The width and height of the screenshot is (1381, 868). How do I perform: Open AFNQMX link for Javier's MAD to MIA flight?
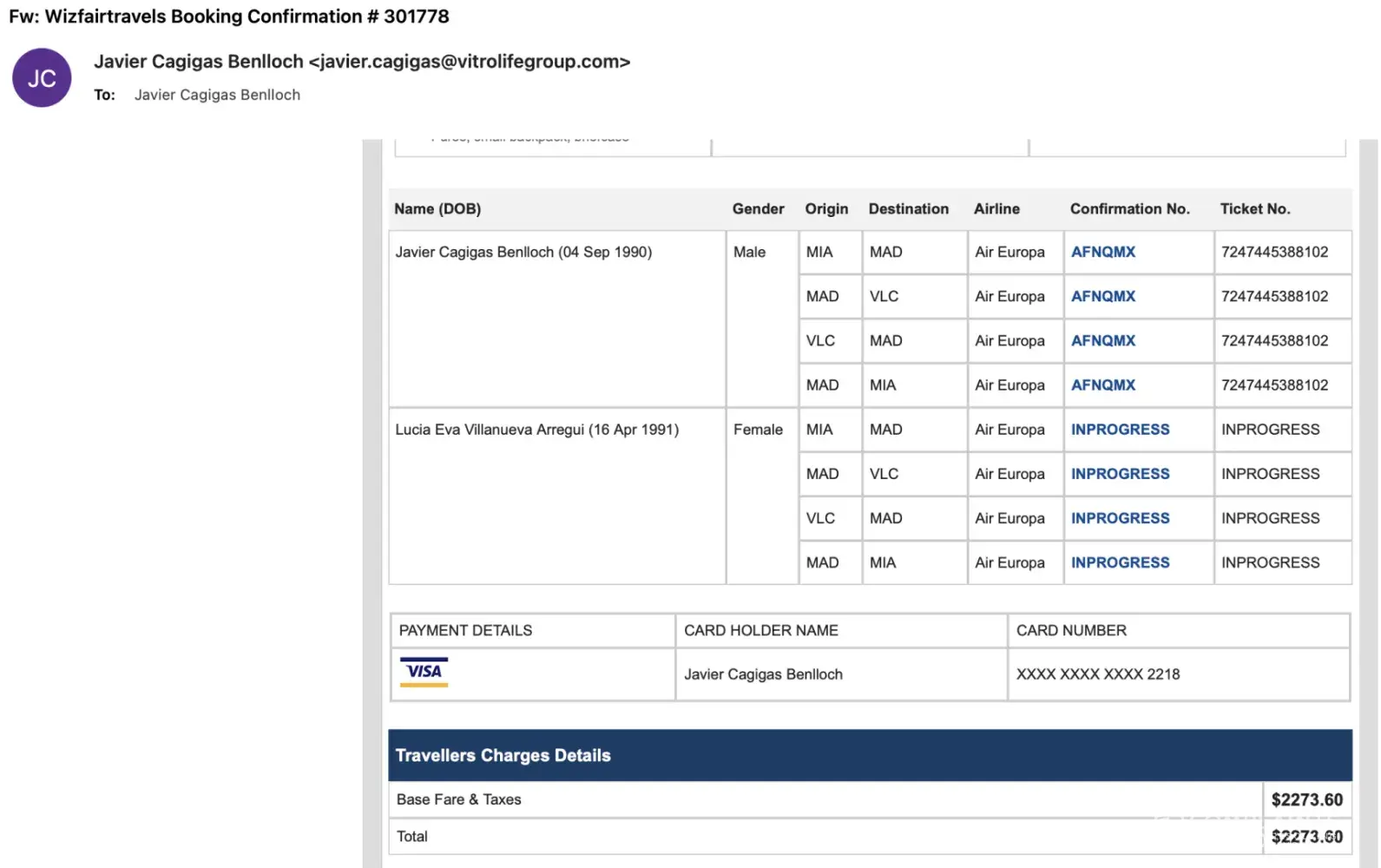[x=1103, y=385]
